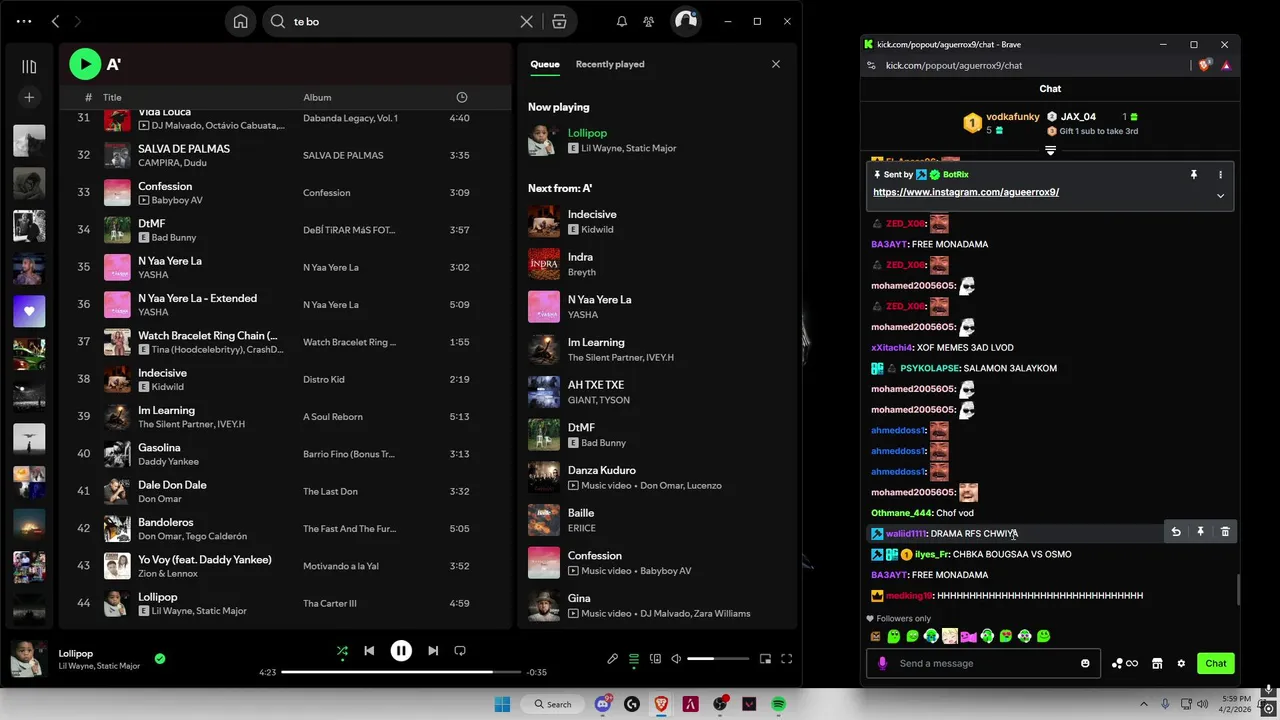Skip to previous track
Screen dimensions: 1280x720
pos(369,650)
